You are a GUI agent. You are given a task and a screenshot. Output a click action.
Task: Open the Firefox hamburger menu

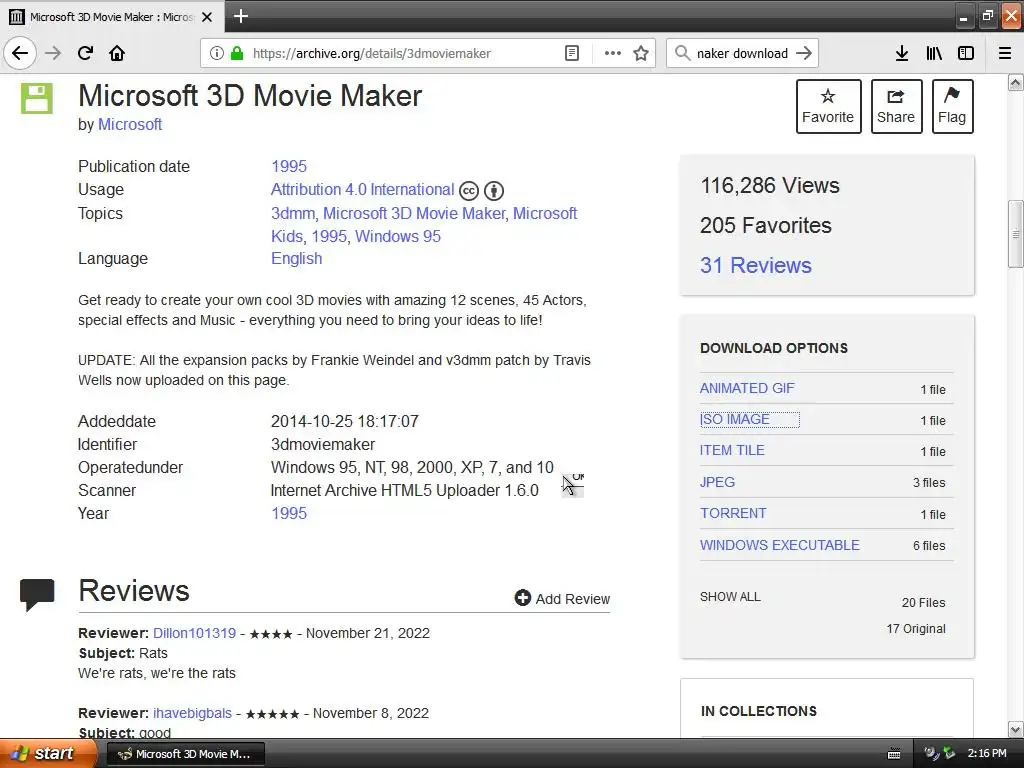click(x=1005, y=53)
